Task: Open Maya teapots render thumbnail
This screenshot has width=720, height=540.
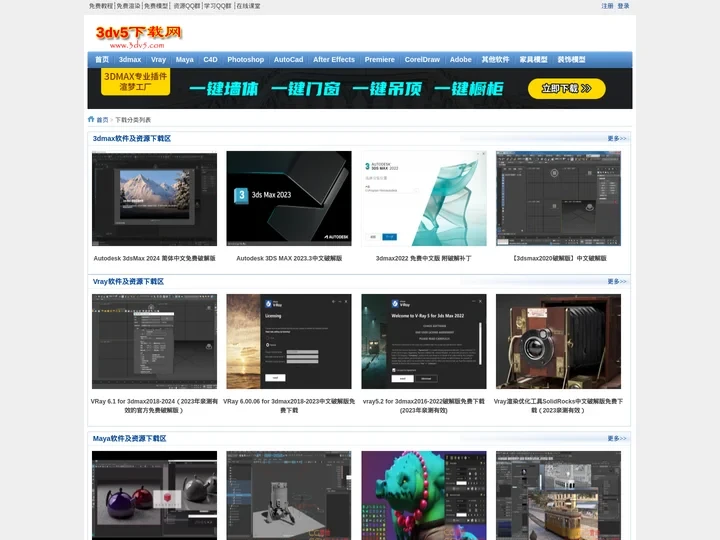Action: 154,495
